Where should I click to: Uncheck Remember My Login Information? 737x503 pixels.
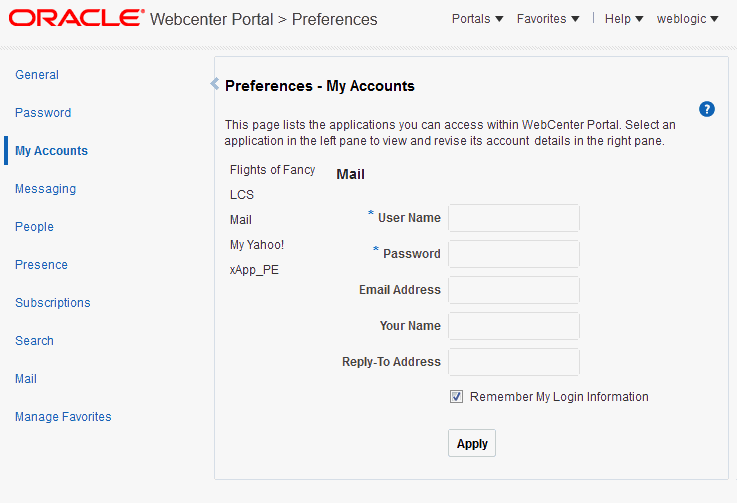click(456, 397)
